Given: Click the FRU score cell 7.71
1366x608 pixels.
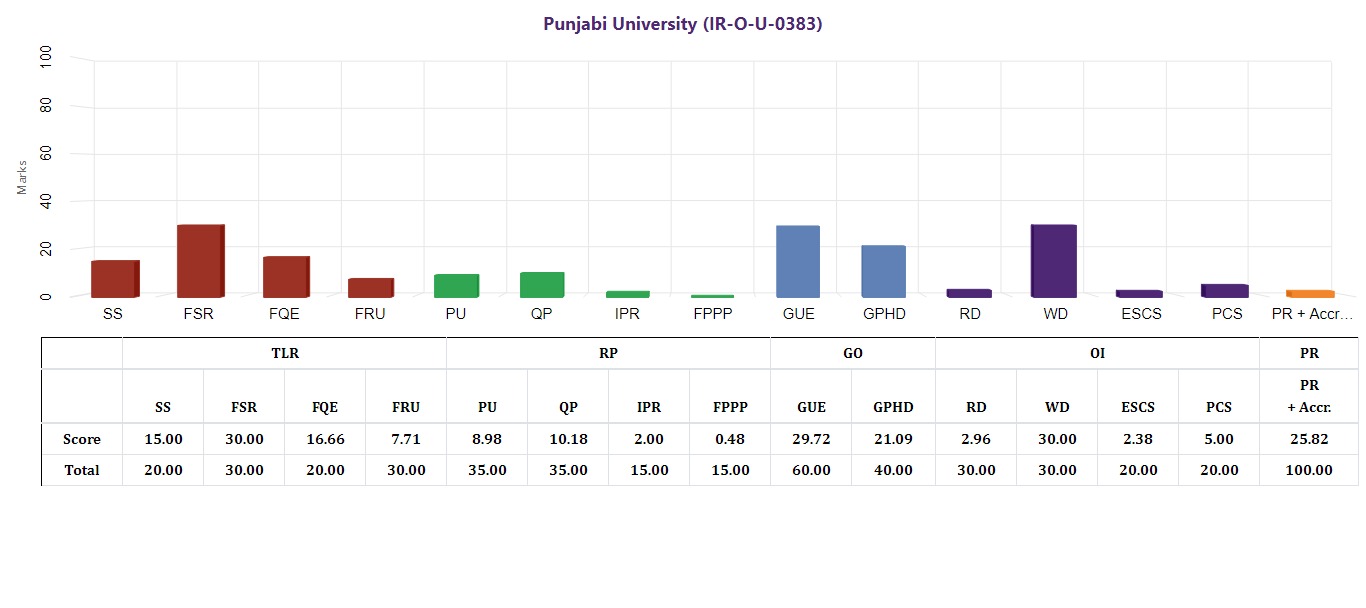Looking at the screenshot, I should tap(406, 439).
